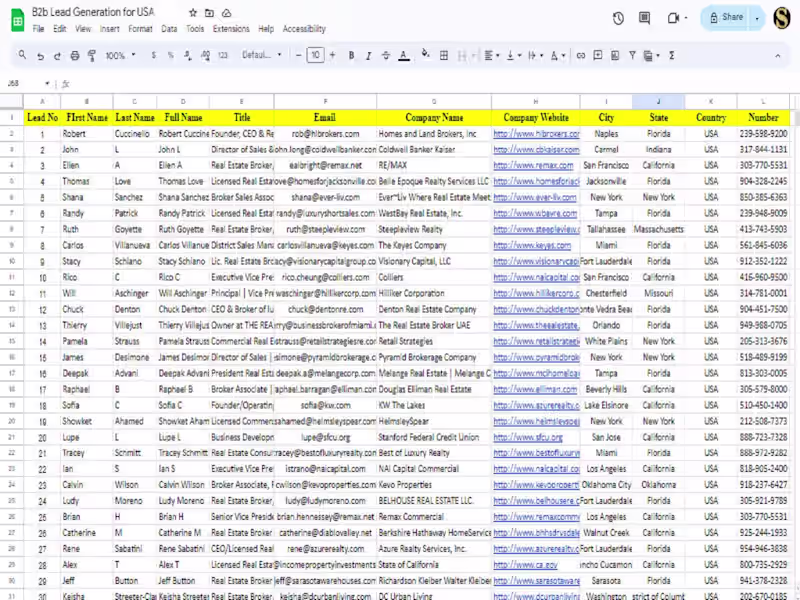Open the View menu
The image size is (800, 600).
(x=83, y=29)
